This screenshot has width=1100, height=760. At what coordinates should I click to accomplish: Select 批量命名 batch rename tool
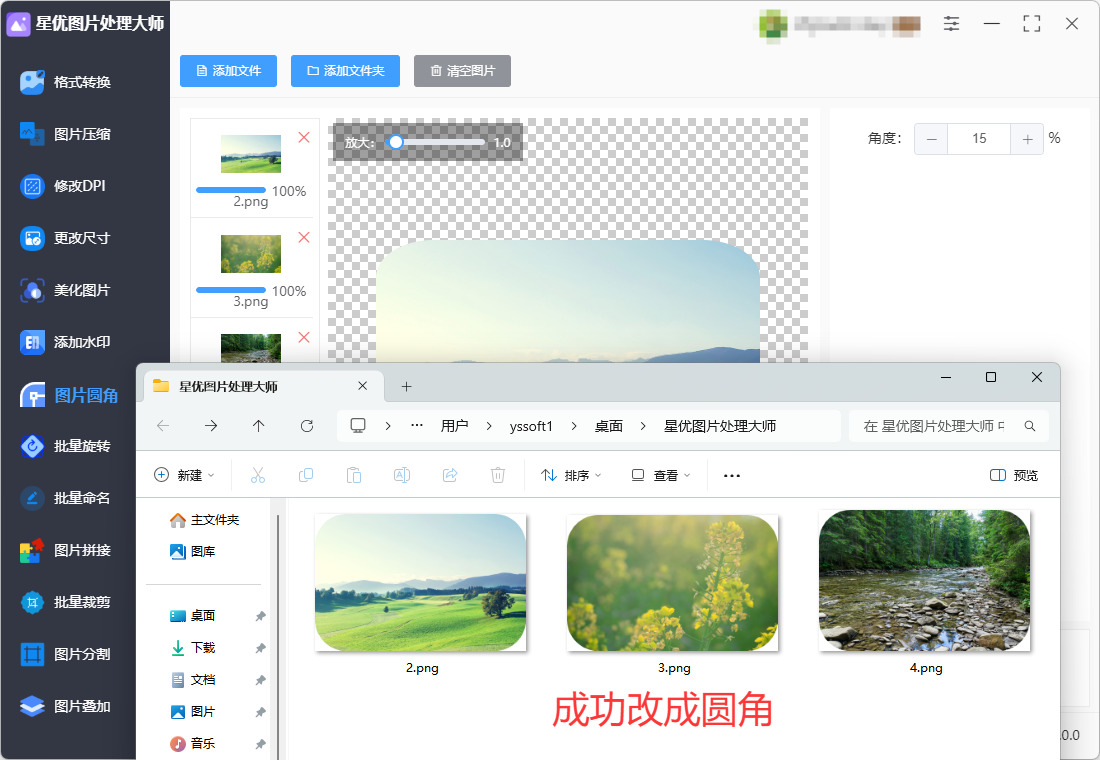click(66, 498)
